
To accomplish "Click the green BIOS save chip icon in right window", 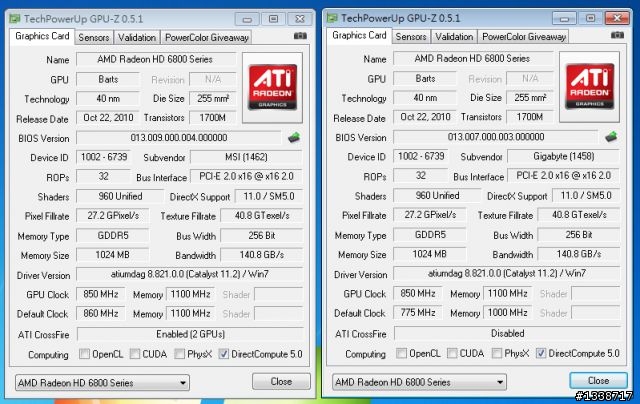I will coord(611,137).
